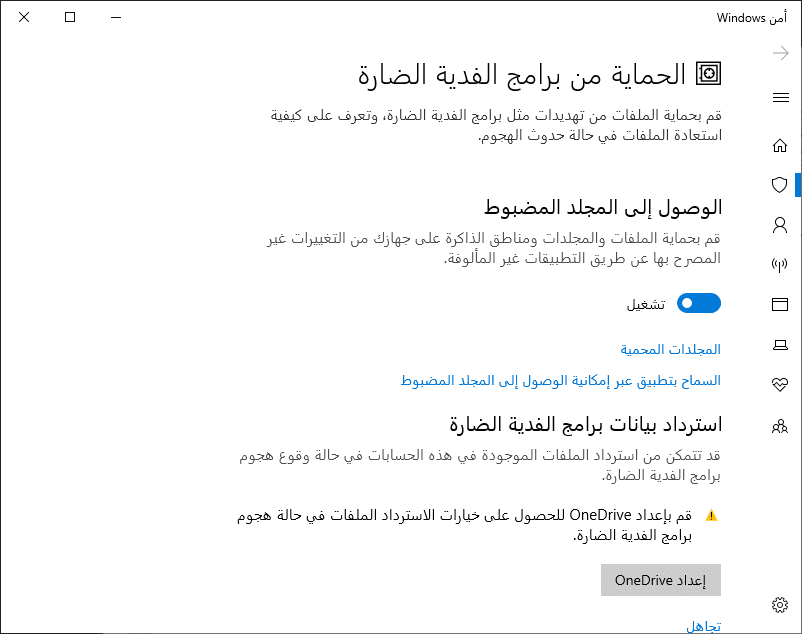
Task: Open Settings gear icon in sidebar
Action: pos(779,605)
